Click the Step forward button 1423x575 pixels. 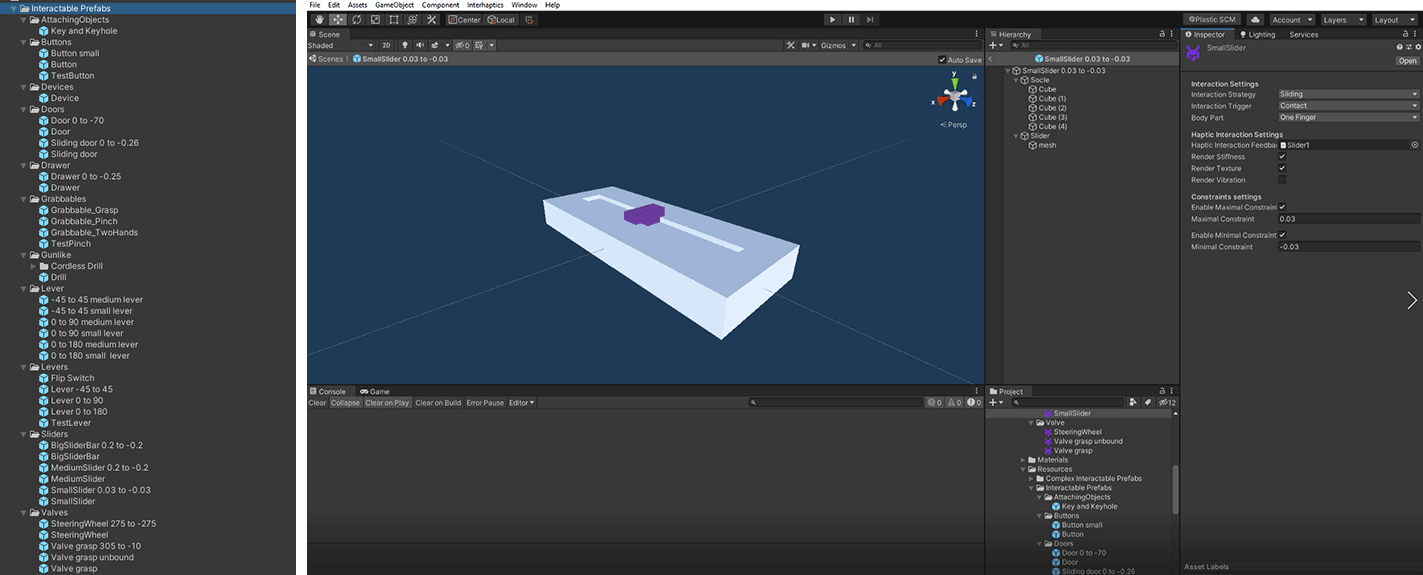click(x=871, y=20)
